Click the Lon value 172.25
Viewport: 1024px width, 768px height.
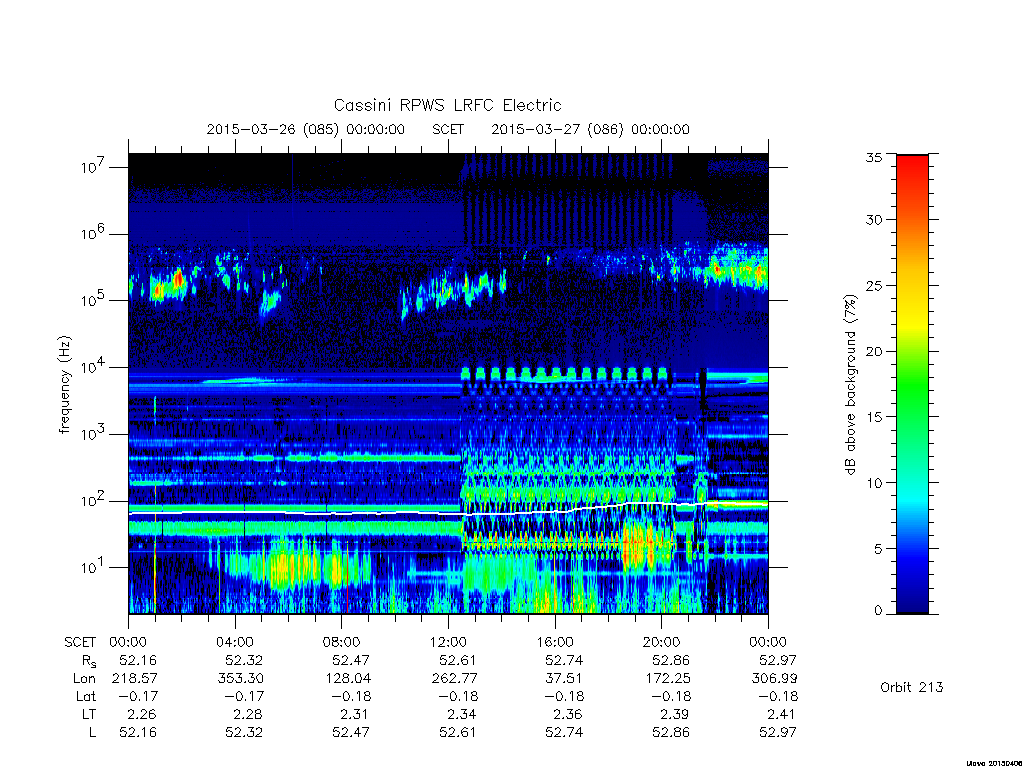click(x=667, y=679)
